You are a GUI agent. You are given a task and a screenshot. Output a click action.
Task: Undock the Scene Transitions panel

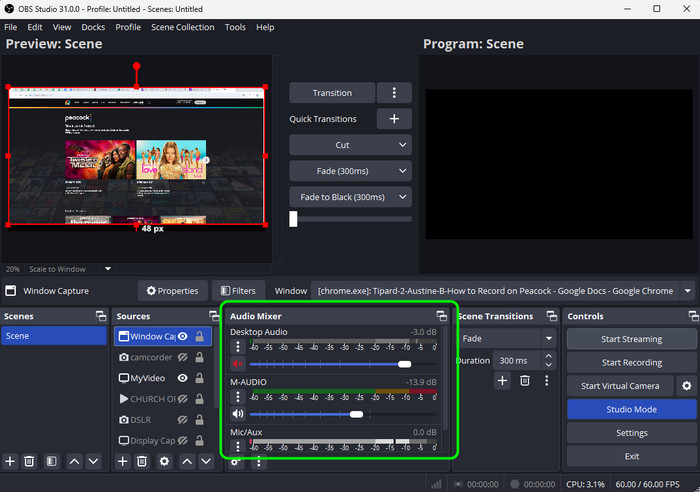tap(552, 316)
